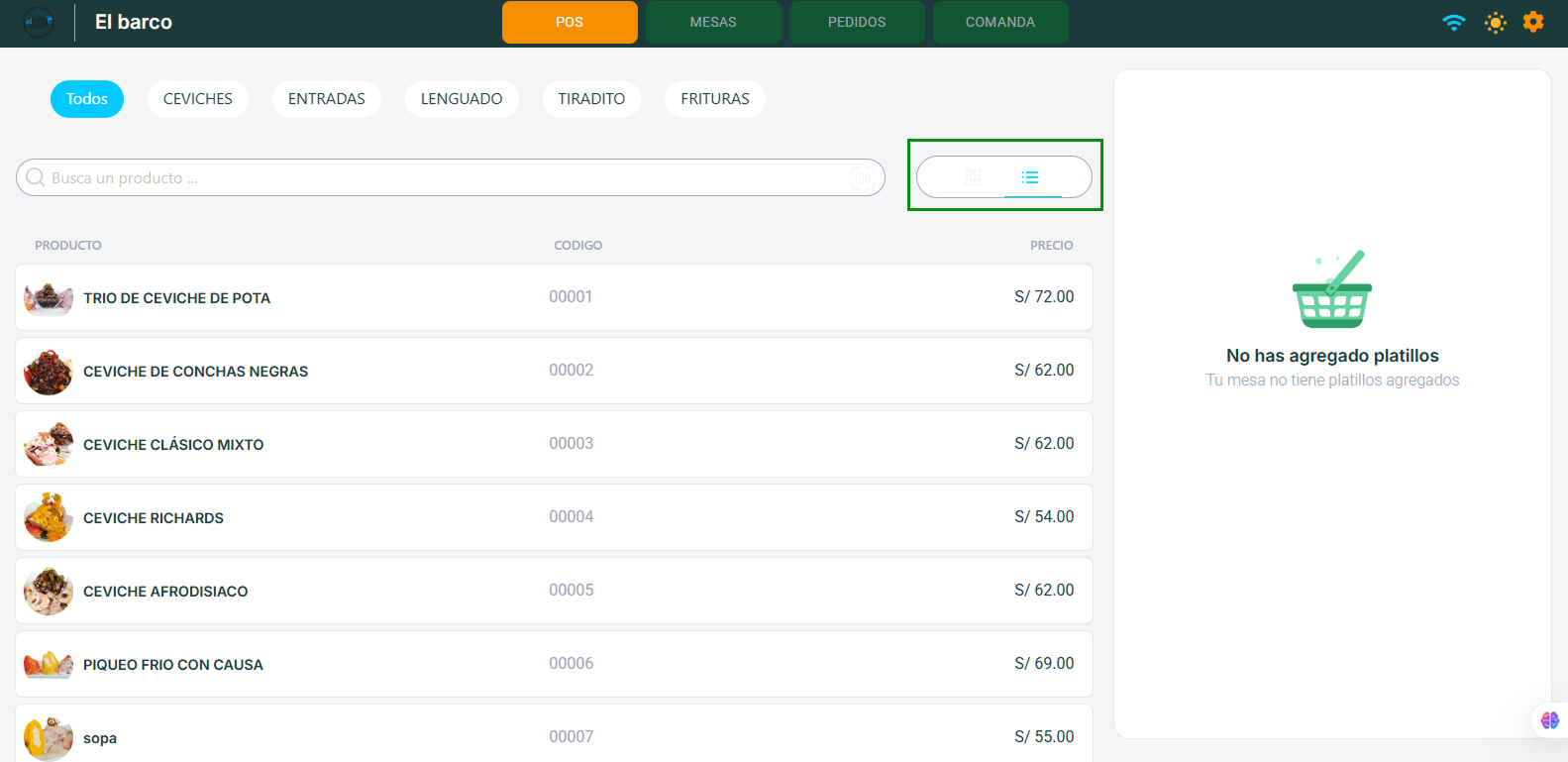Image resolution: width=1568 pixels, height=762 pixels.
Task: Select the POS tab
Action: pyautogui.click(x=570, y=22)
